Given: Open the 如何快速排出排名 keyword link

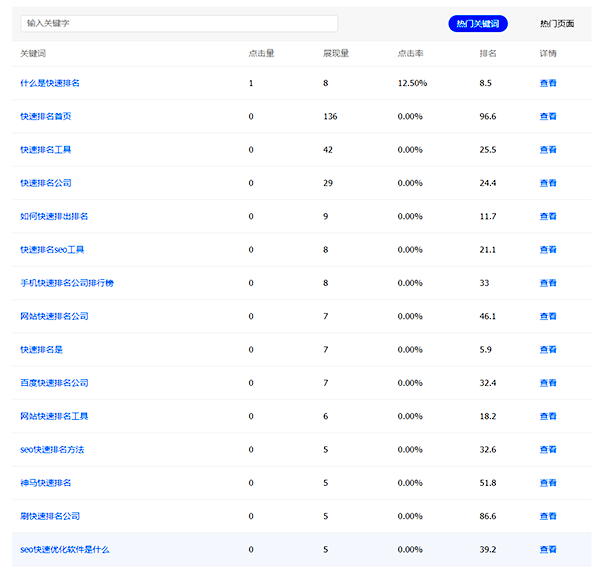Looking at the screenshot, I should [54, 216].
